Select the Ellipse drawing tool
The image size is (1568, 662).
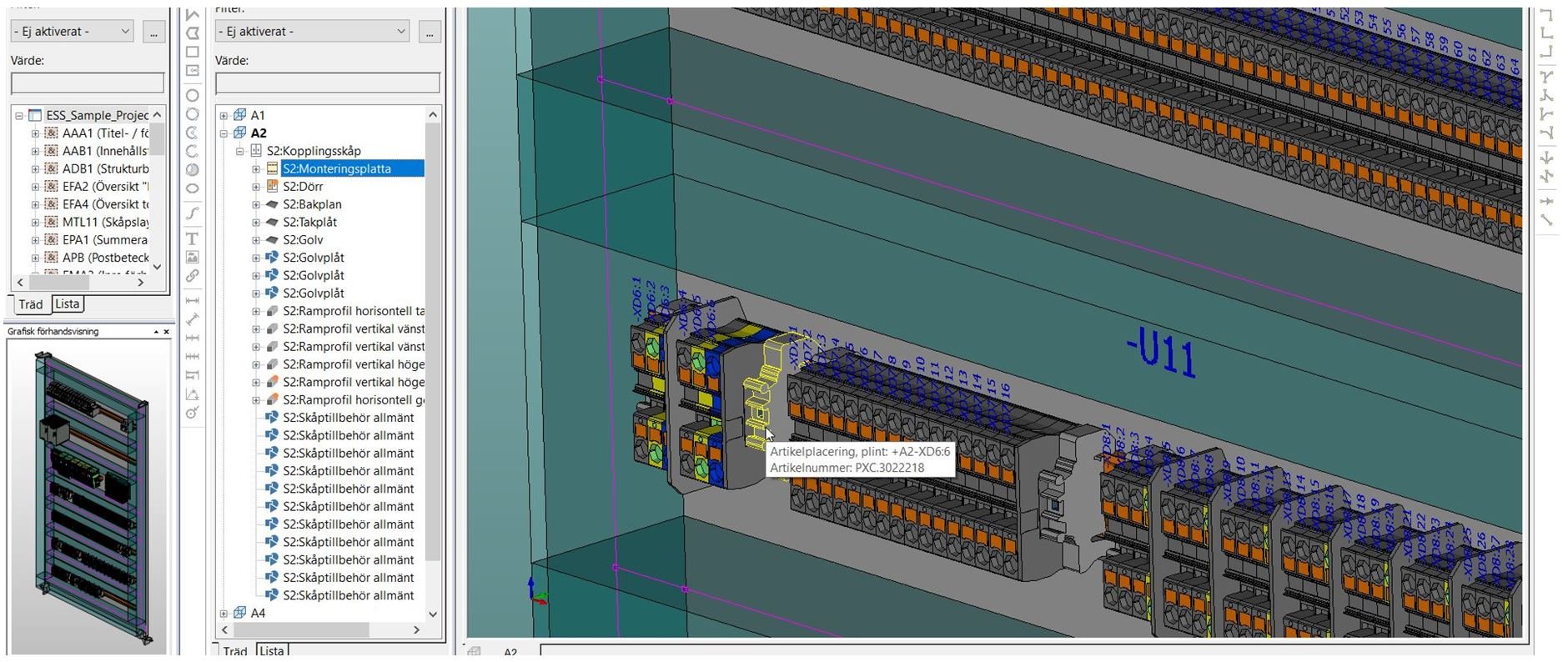[193, 188]
